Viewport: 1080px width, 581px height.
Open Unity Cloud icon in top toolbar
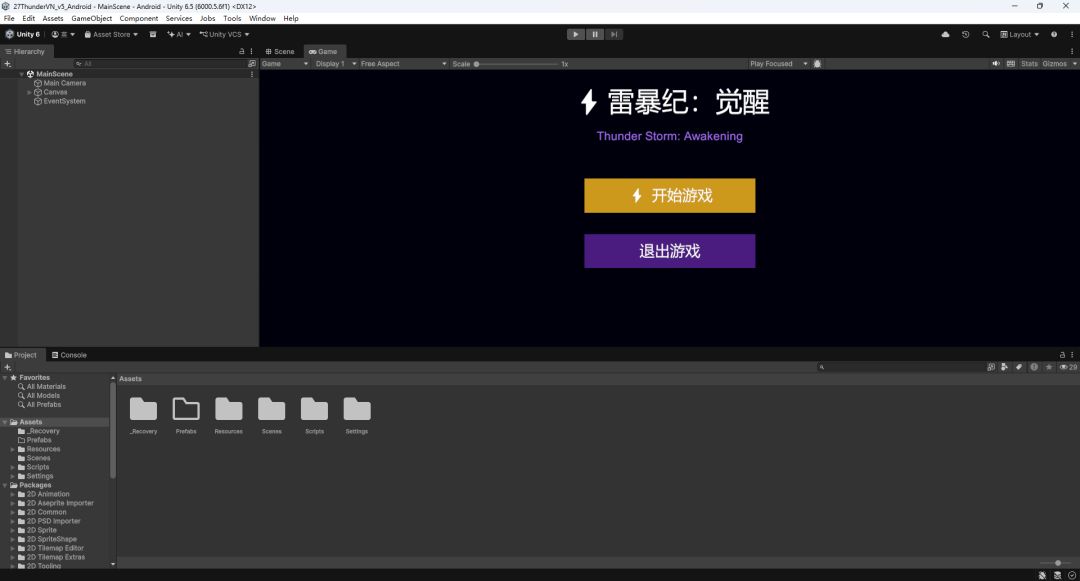click(x=945, y=34)
